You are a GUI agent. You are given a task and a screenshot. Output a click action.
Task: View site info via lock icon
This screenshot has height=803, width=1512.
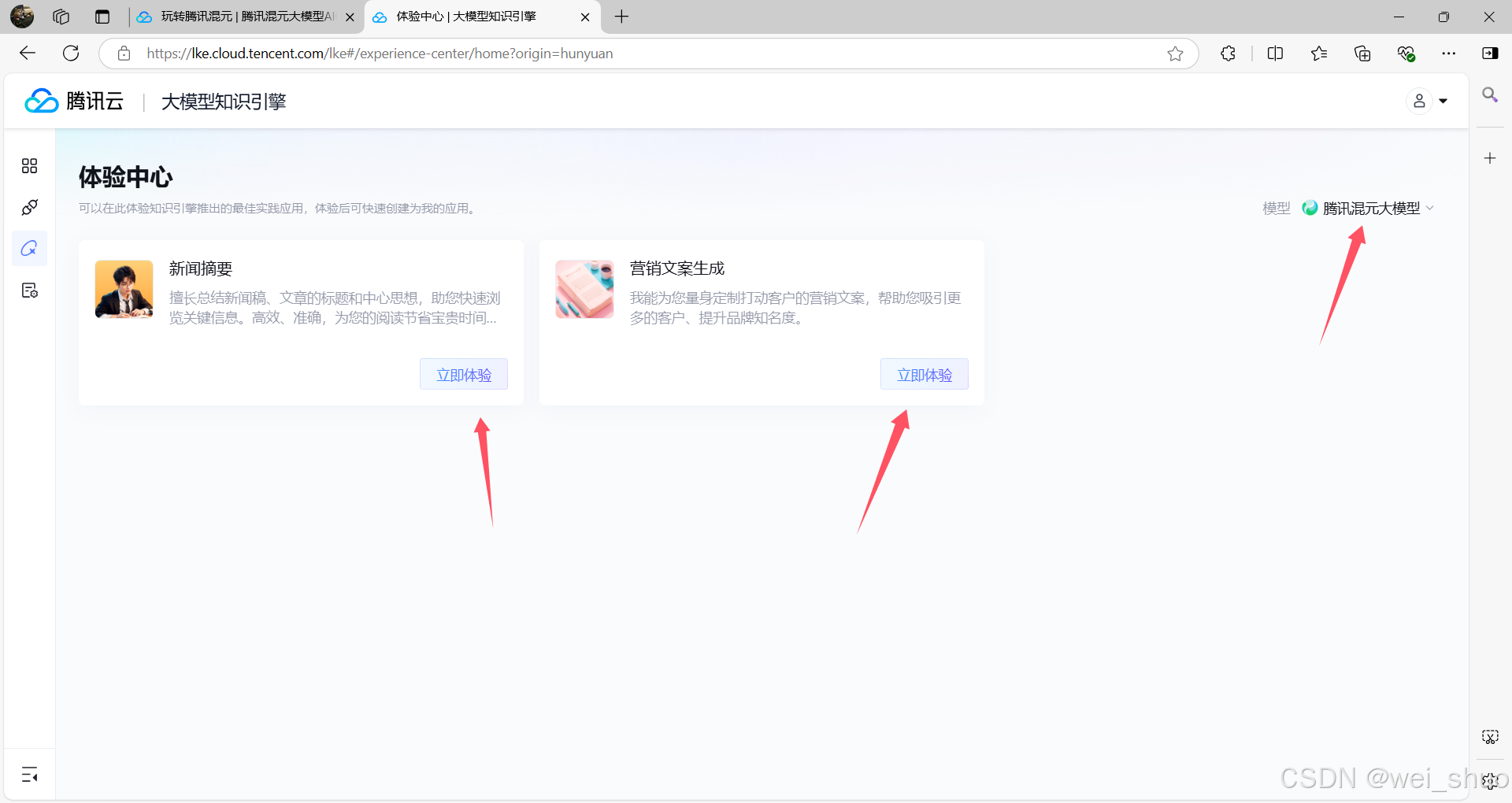124,54
